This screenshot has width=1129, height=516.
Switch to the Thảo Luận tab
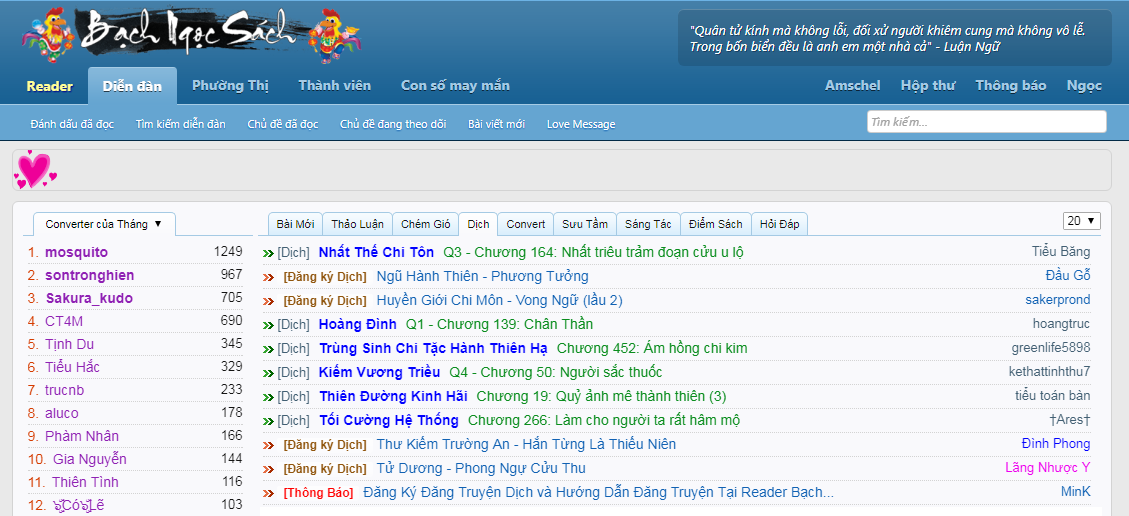point(357,224)
